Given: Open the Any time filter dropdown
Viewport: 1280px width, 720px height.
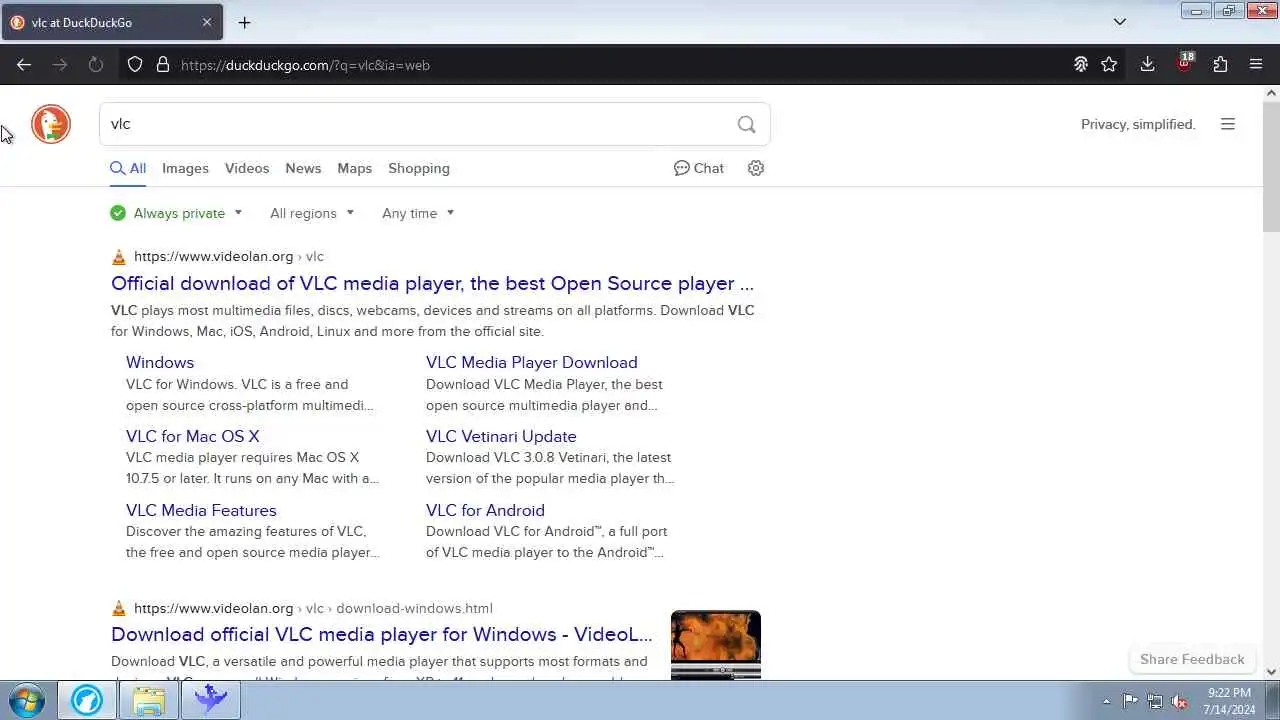Looking at the screenshot, I should point(418,213).
